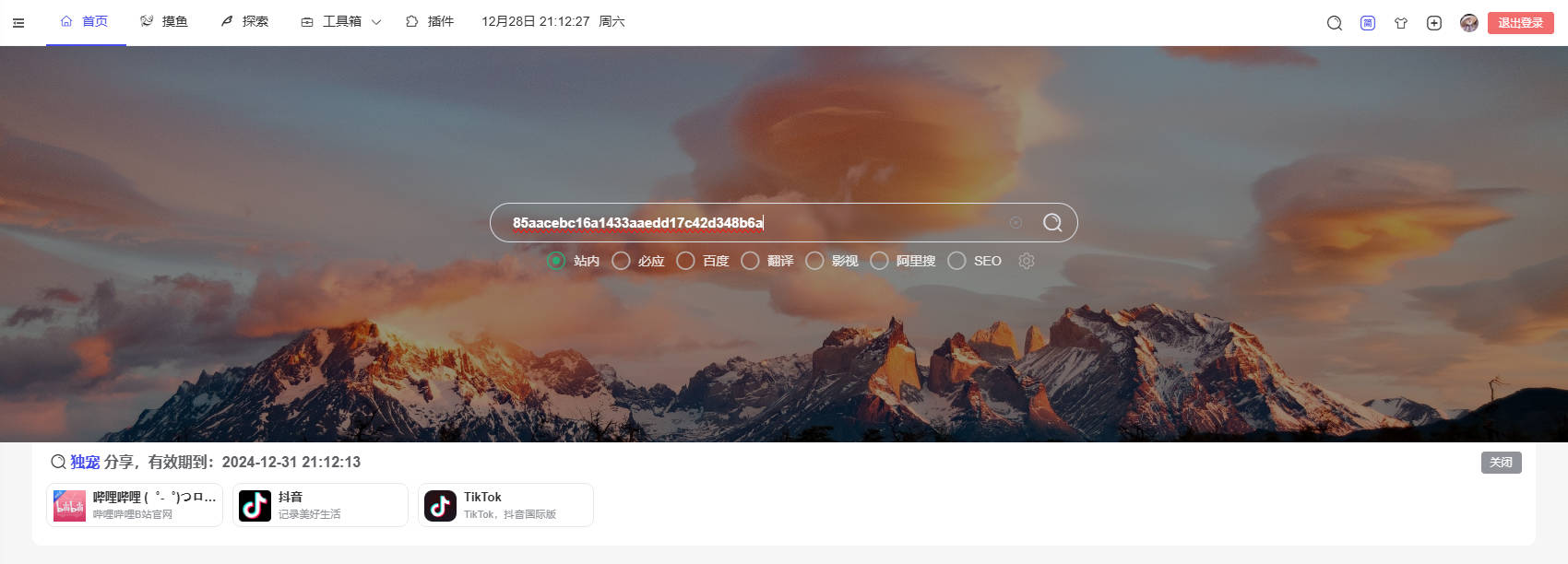The height and width of the screenshot is (564, 1568).
Task: Click the top-bar search magnifier icon
Action: pyautogui.click(x=1335, y=23)
